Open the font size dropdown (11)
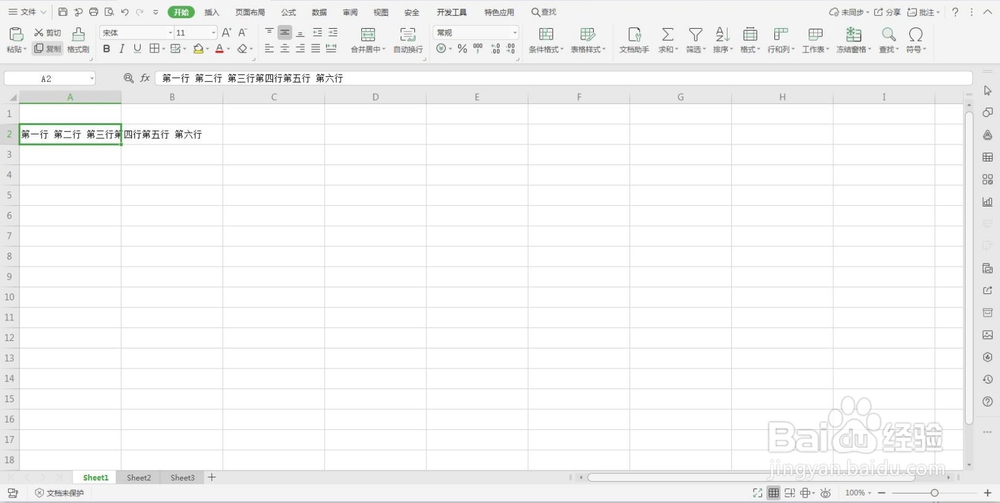1000x503 pixels. click(x=214, y=33)
